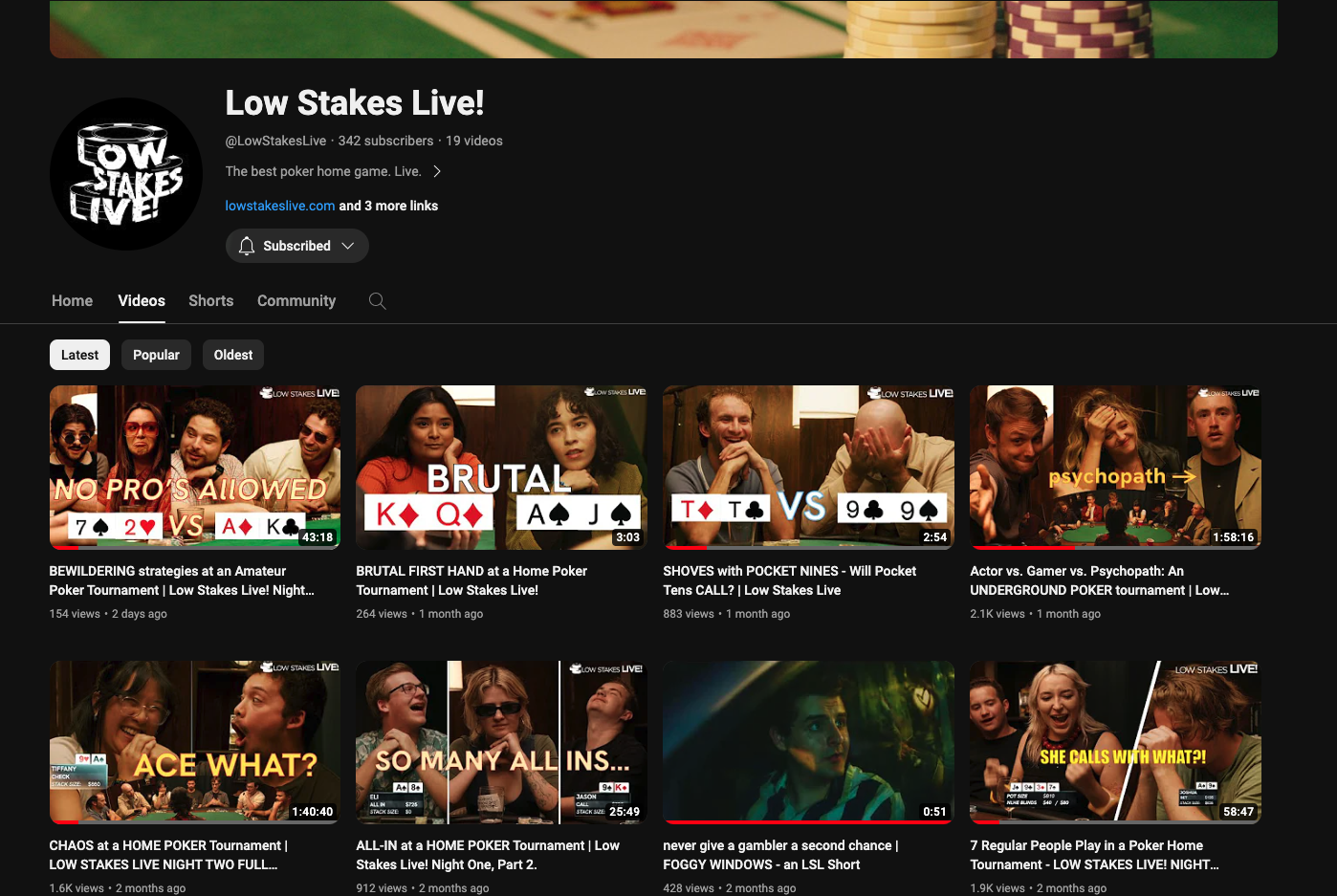Click the '1.6K views • 2 months ago' text
Viewport: 1337px width, 896px height.
coord(118,888)
